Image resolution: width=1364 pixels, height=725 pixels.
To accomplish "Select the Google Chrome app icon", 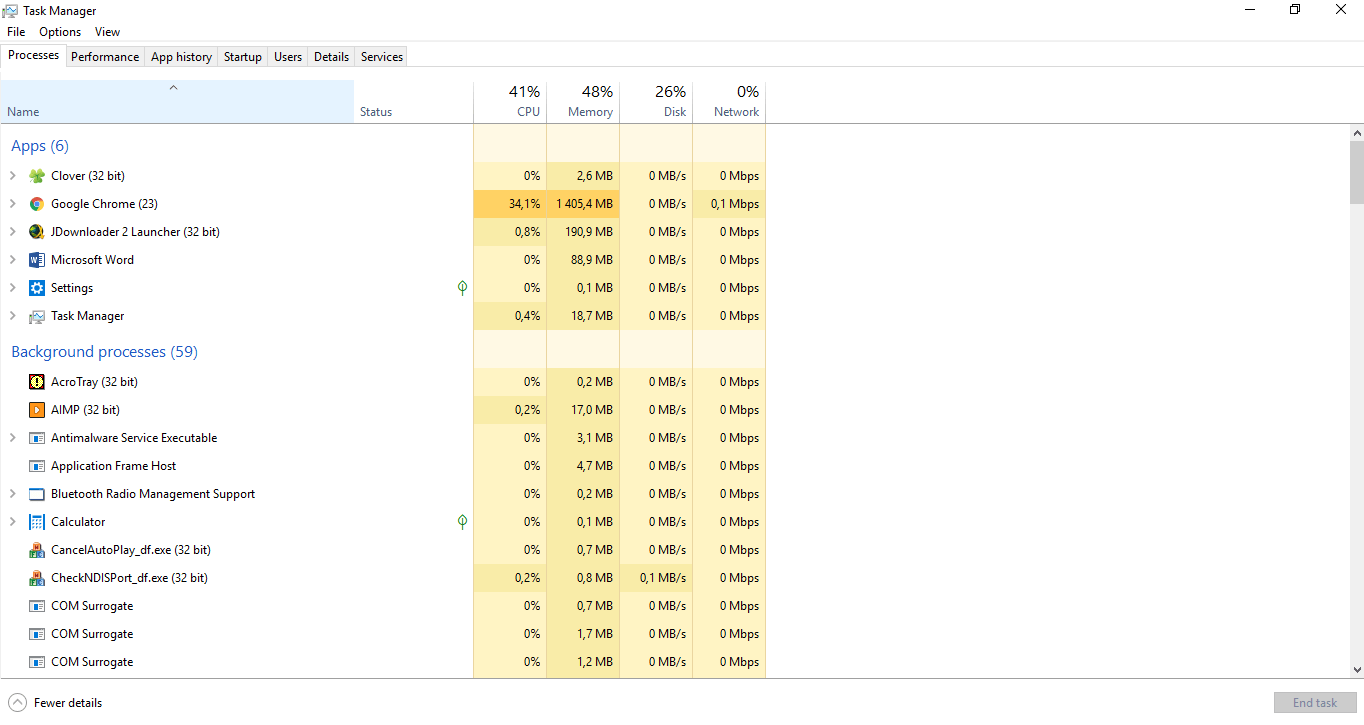I will [x=36, y=203].
